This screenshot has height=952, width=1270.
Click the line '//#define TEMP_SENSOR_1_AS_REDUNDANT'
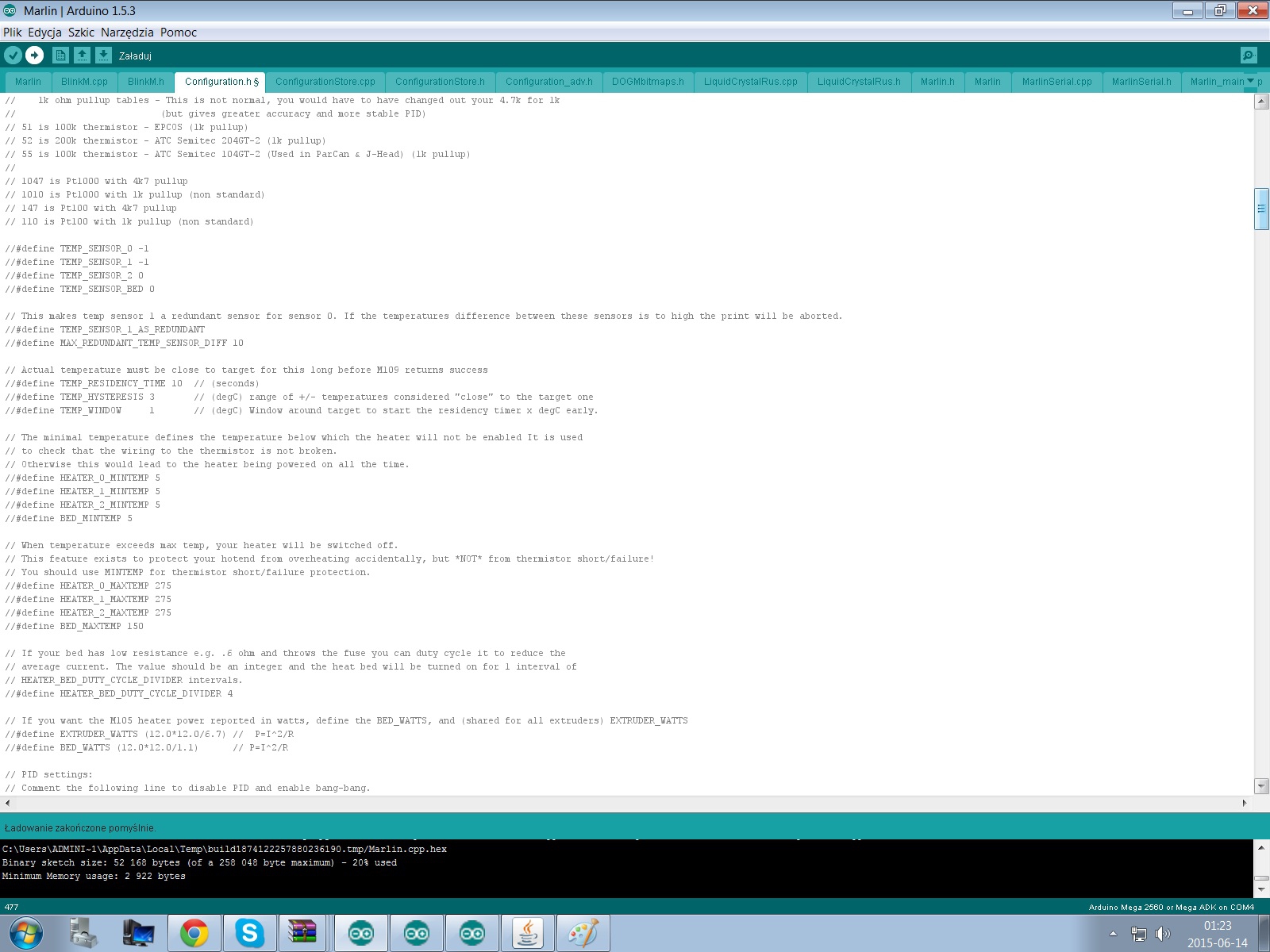click(x=105, y=329)
